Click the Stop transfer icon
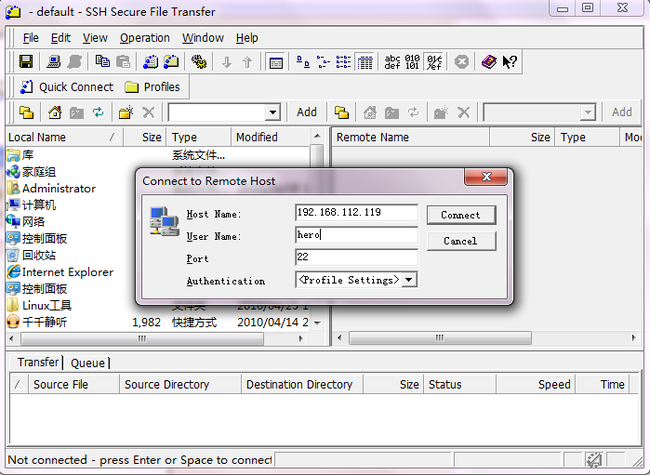This screenshot has height=475, width=650. click(461, 62)
